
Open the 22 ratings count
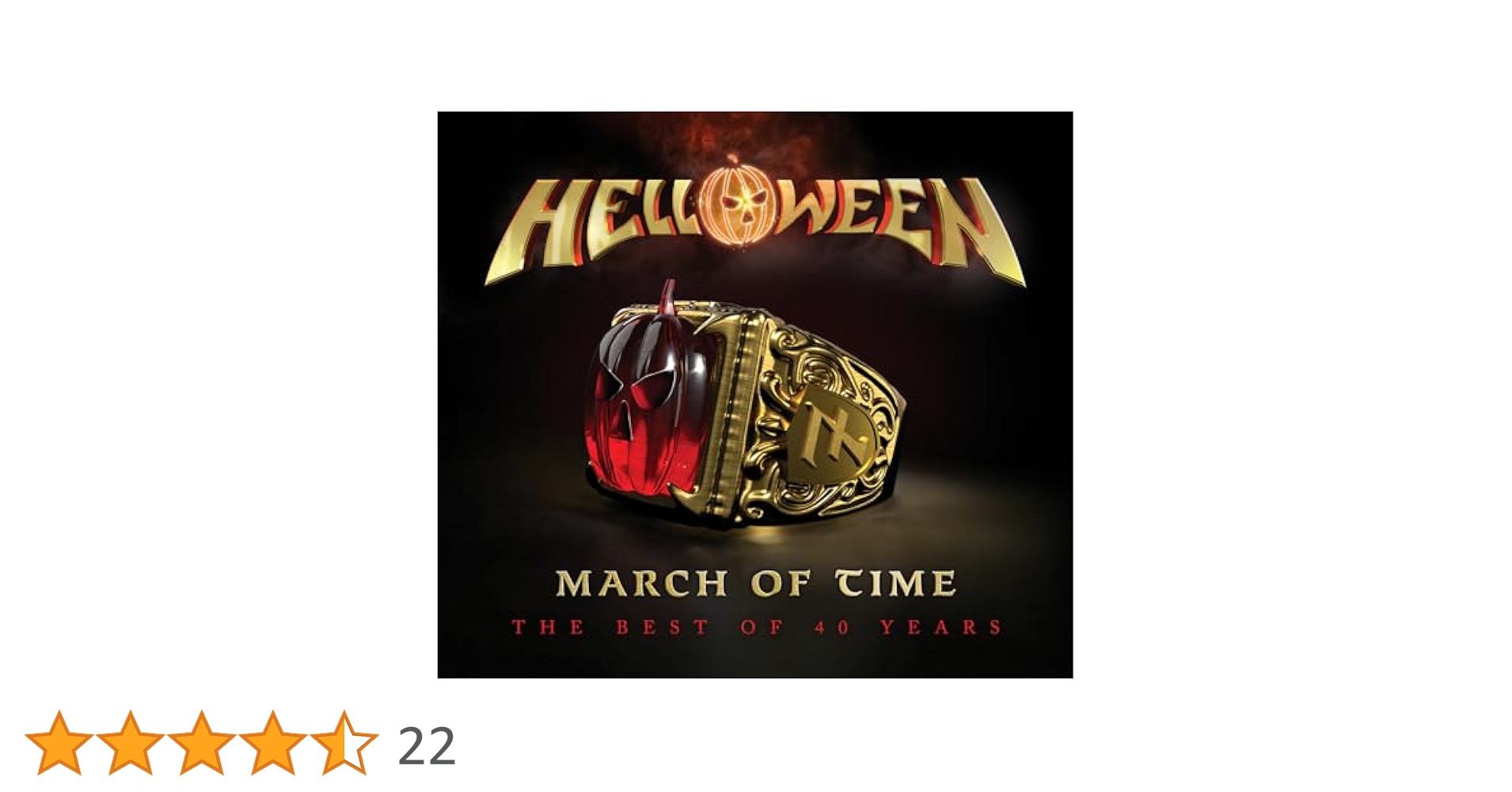pos(427,745)
